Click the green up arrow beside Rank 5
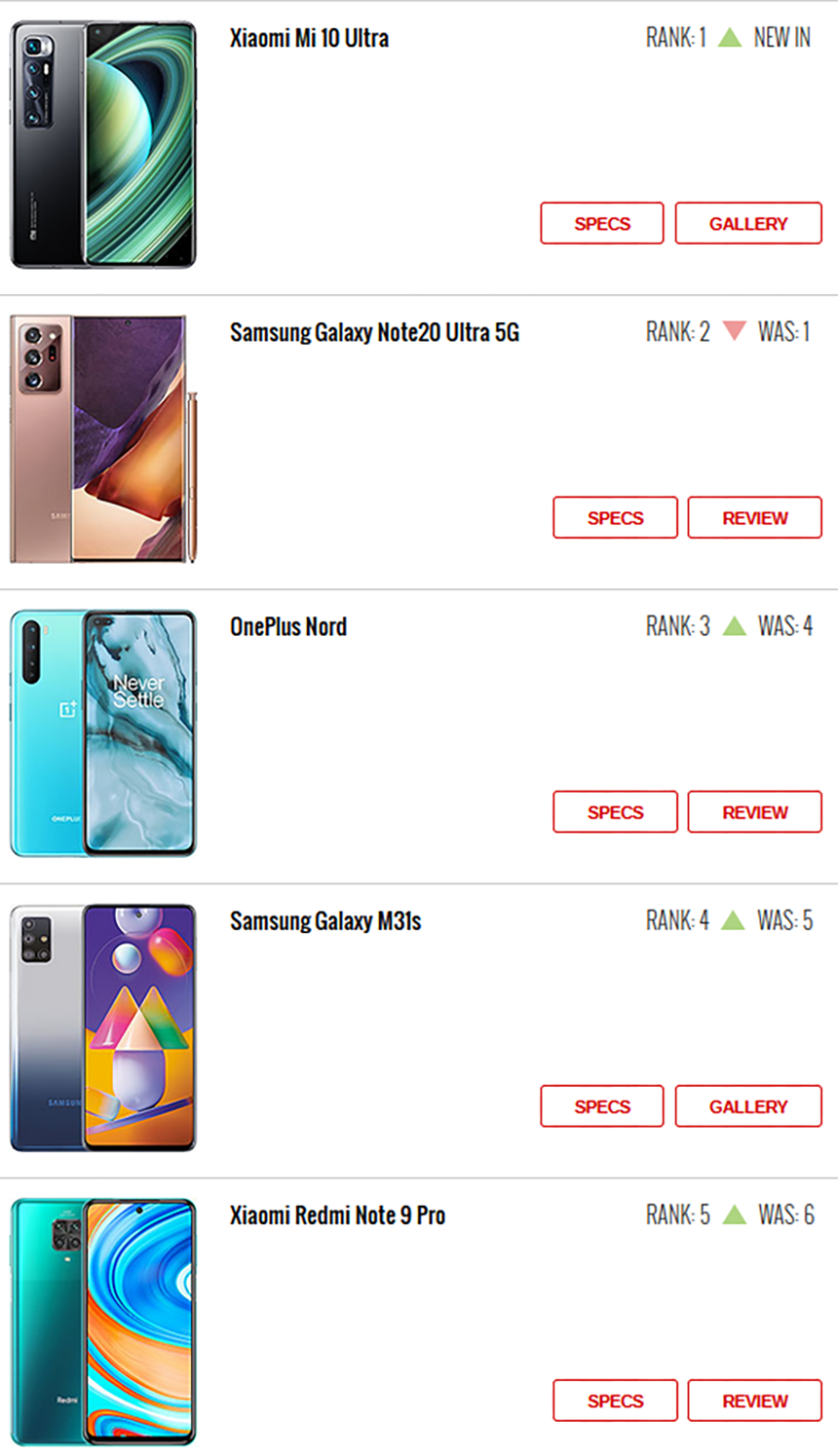This screenshot has height=1456, width=838. (735, 1214)
